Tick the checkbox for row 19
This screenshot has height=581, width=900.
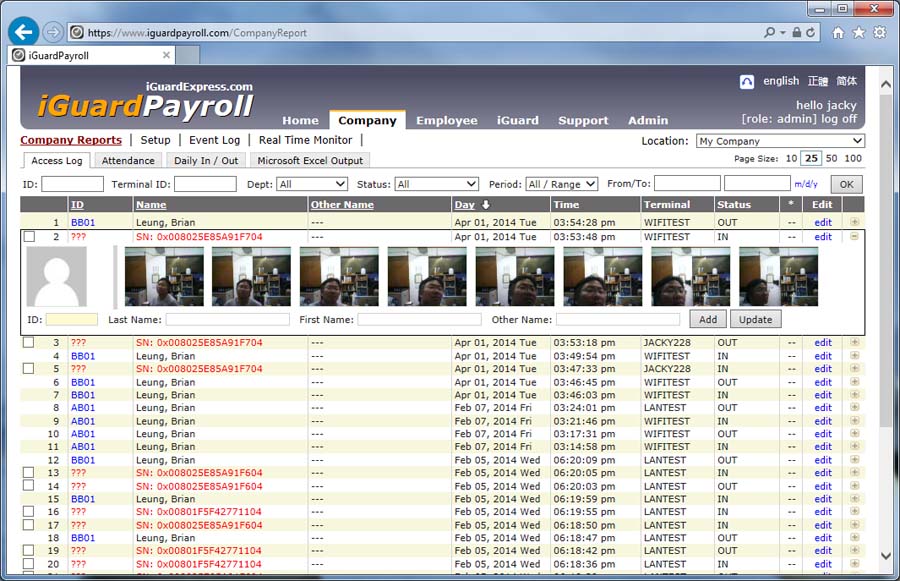[x=28, y=551]
